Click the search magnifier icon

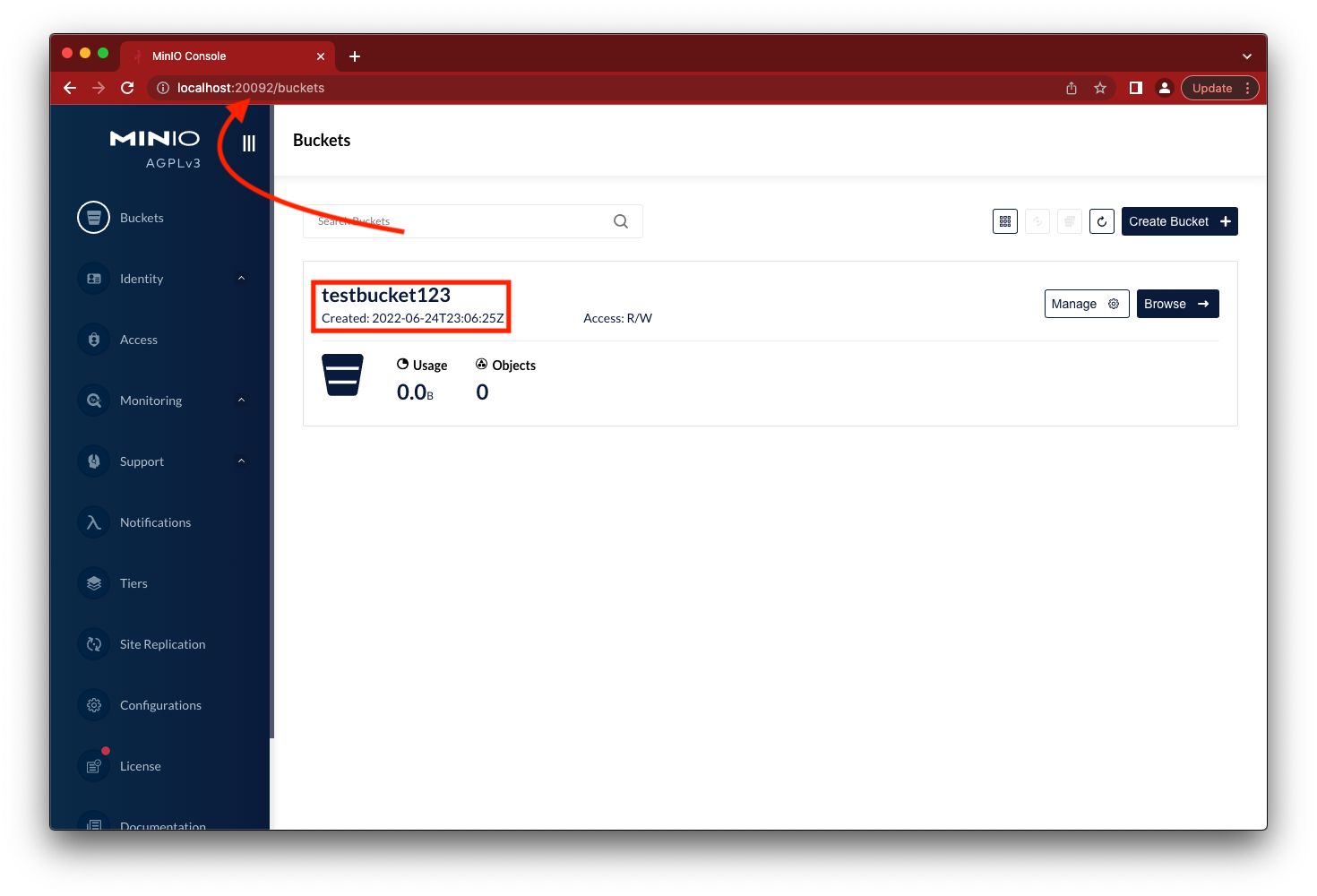[621, 221]
